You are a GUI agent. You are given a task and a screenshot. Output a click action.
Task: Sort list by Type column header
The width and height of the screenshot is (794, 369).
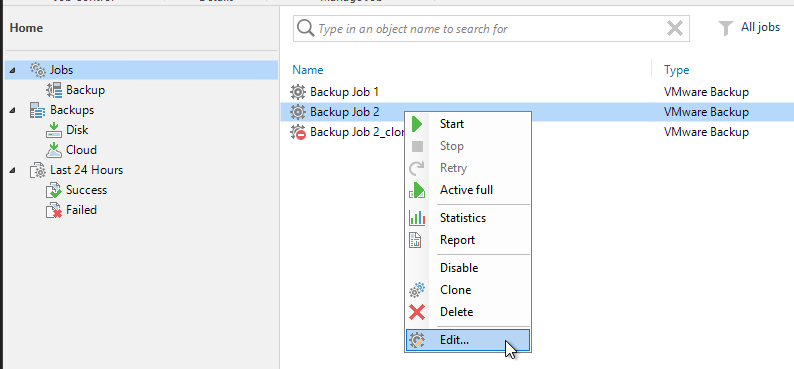(x=677, y=70)
